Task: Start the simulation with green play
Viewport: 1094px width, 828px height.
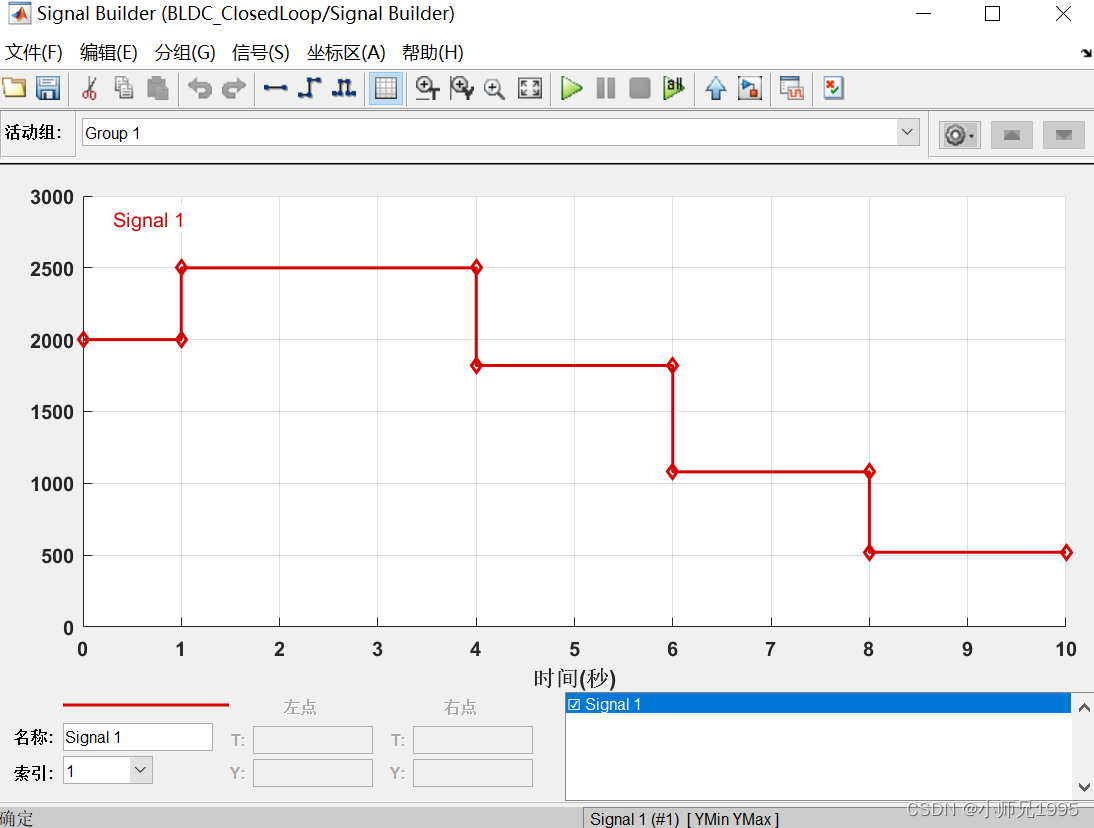Action: (571, 88)
